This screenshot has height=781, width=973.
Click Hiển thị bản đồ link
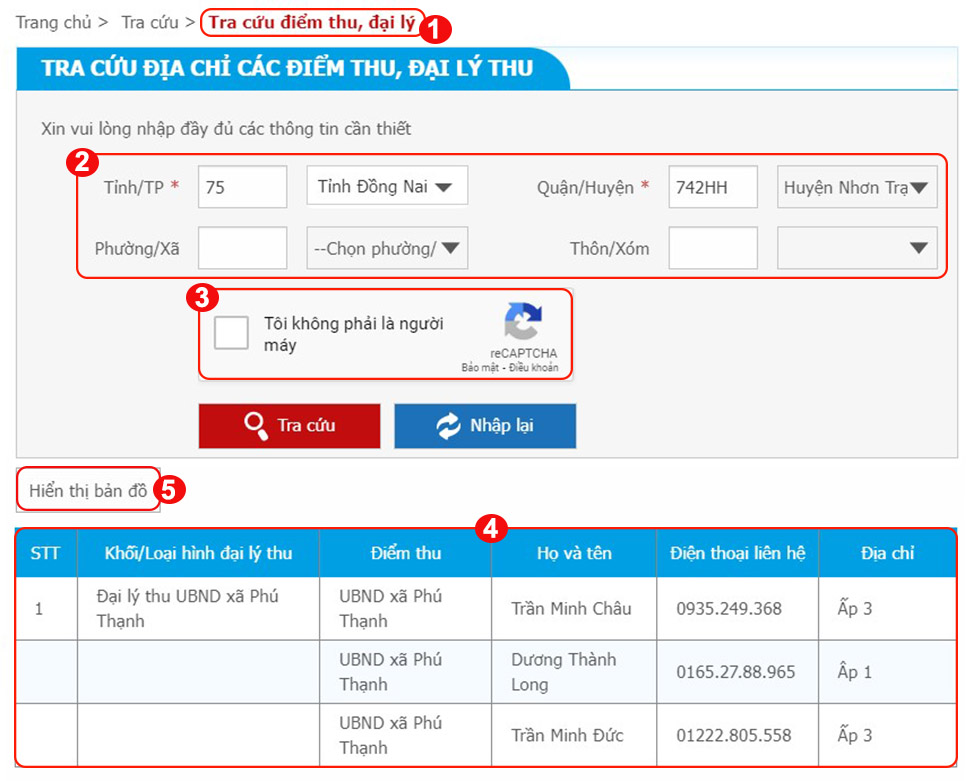(88, 491)
